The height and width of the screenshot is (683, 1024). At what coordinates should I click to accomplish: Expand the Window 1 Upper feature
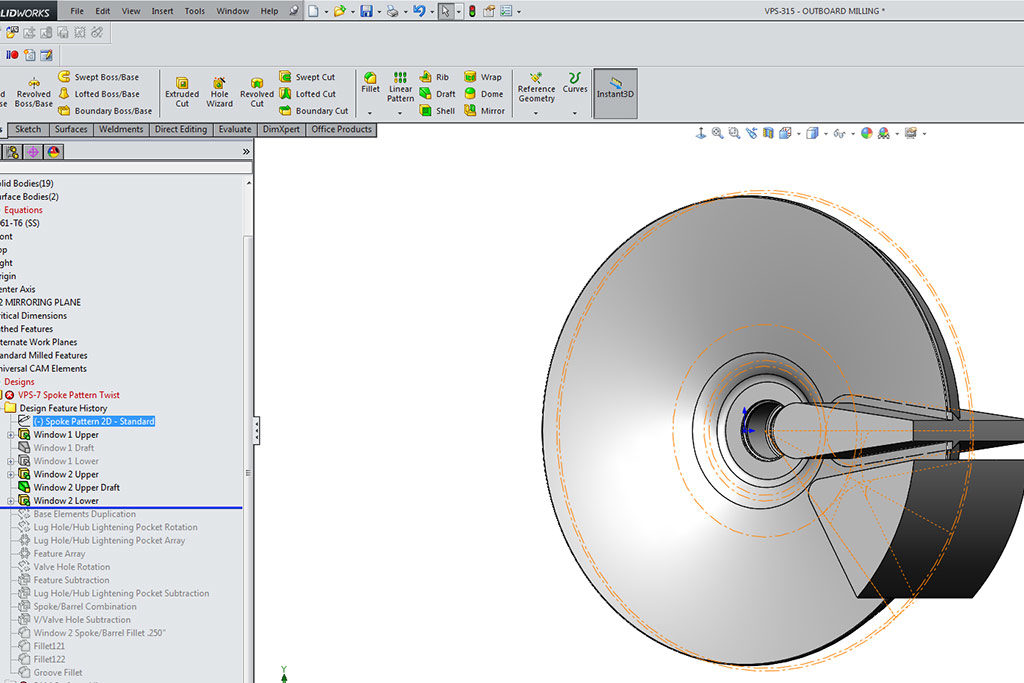pos(11,435)
